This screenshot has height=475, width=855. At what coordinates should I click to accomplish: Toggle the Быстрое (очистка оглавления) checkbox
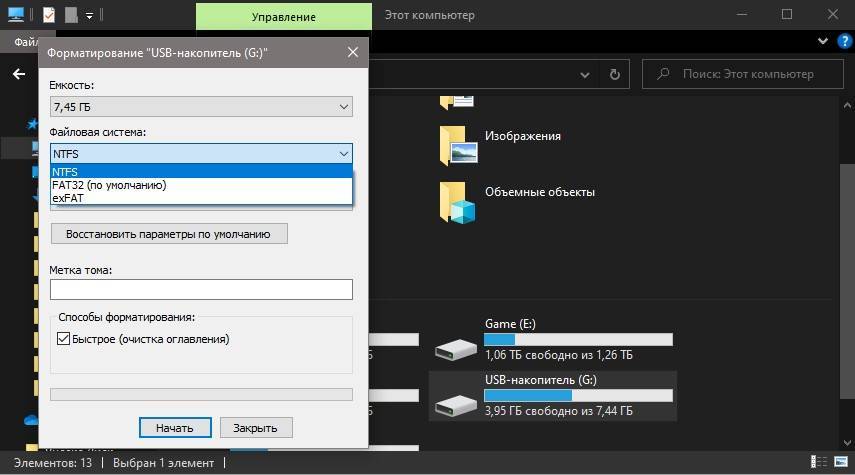coord(64,339)
